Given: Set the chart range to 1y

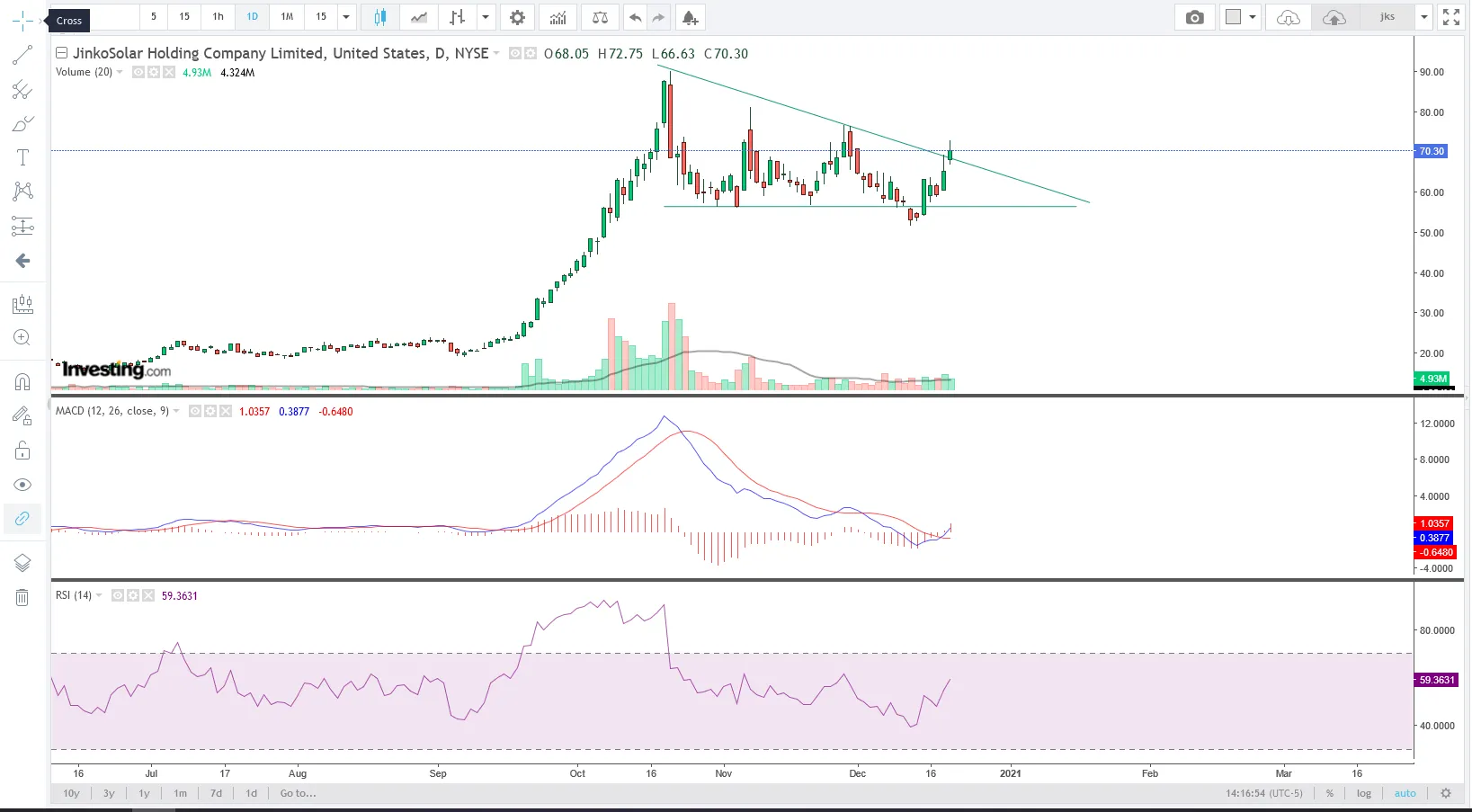Looking at the screenshot, I should pos(144,793).
